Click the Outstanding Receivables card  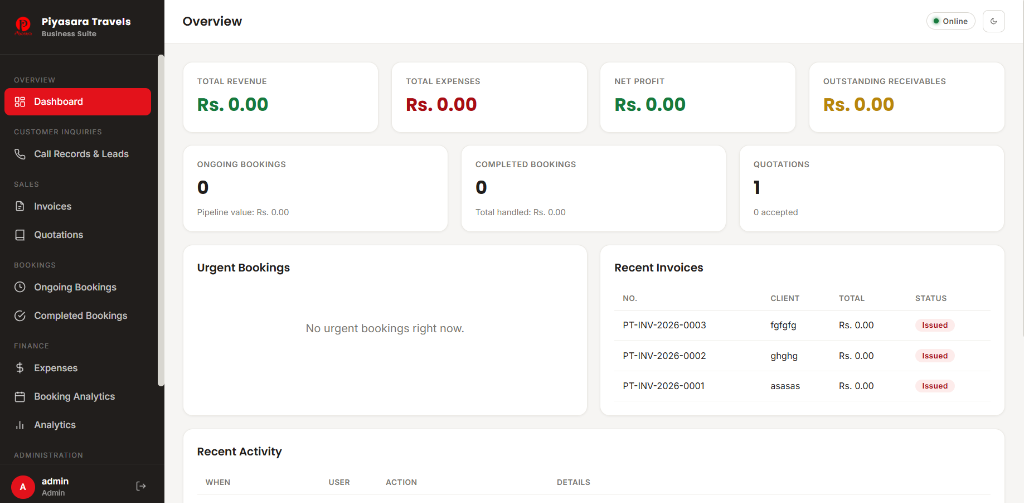tap(906, 97)
